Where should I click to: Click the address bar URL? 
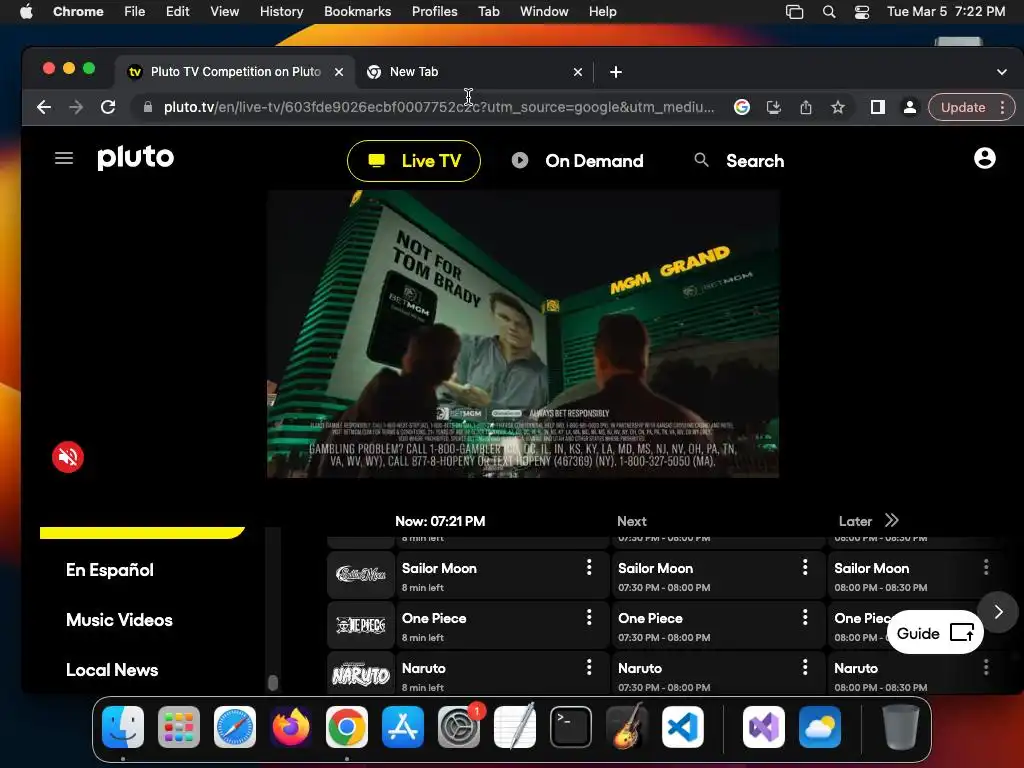(x=439, y=107)
